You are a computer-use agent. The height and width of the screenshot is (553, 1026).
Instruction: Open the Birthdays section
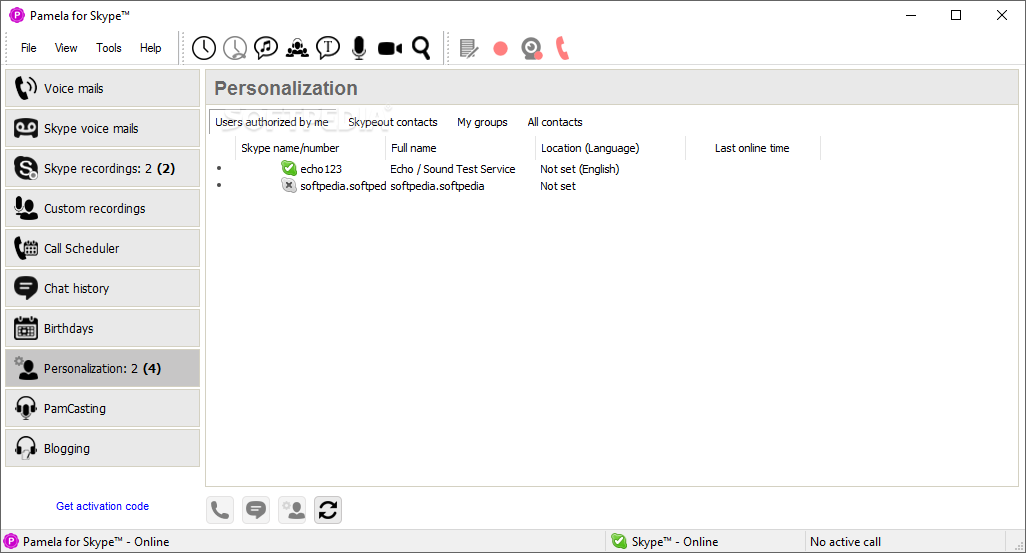coord(103,328)
